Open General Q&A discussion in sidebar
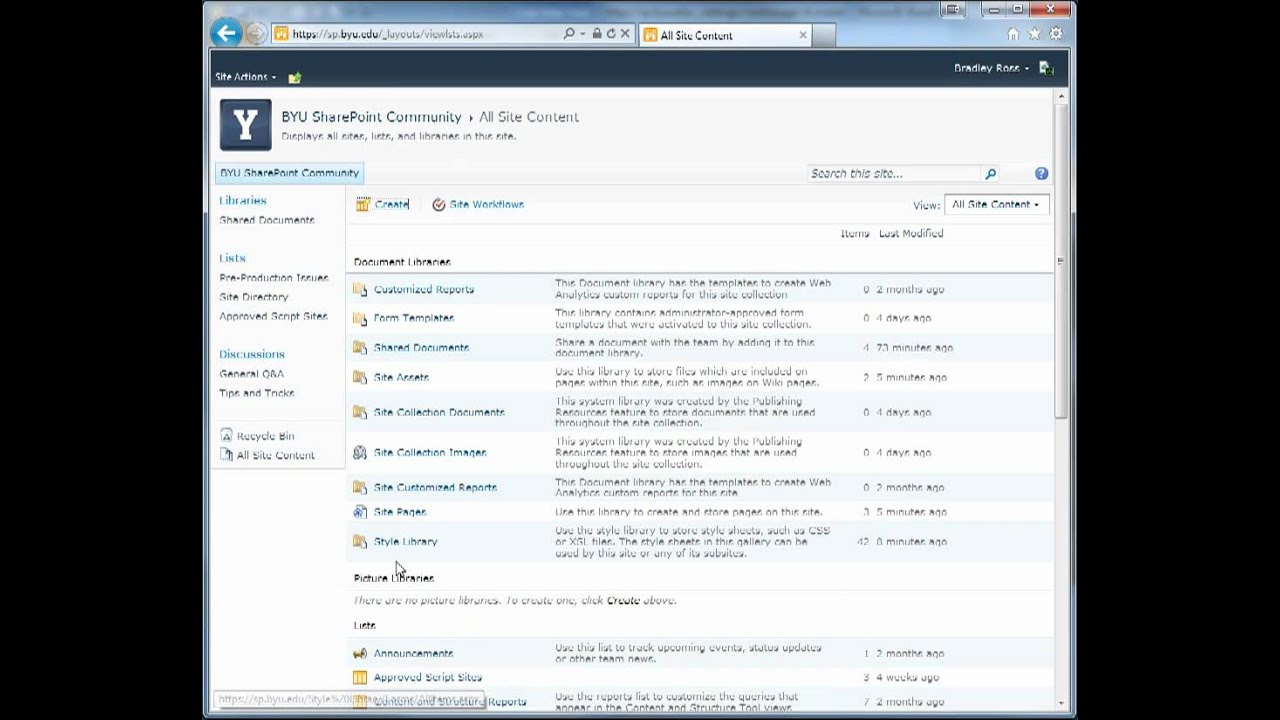The height and width of the screenshot is (720, 1280). coord(252,374)
